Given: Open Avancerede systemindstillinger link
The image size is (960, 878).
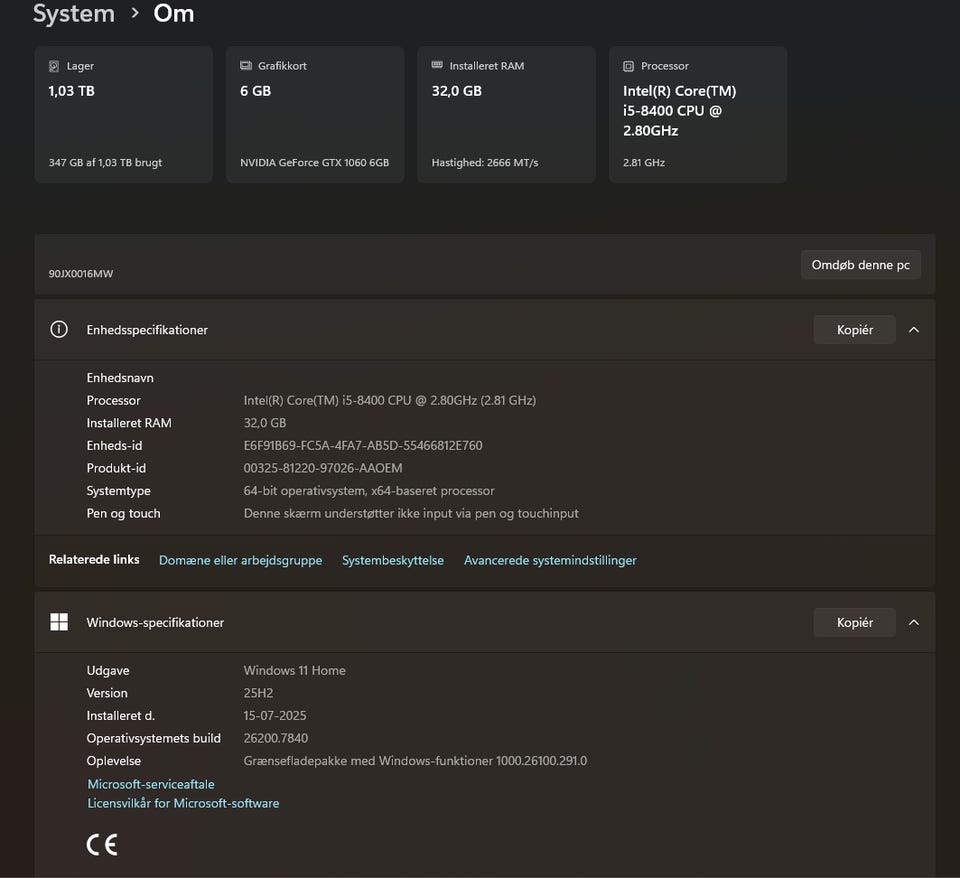Looking at the screenshot, I should pyautogui.click(x=550, y=560).
